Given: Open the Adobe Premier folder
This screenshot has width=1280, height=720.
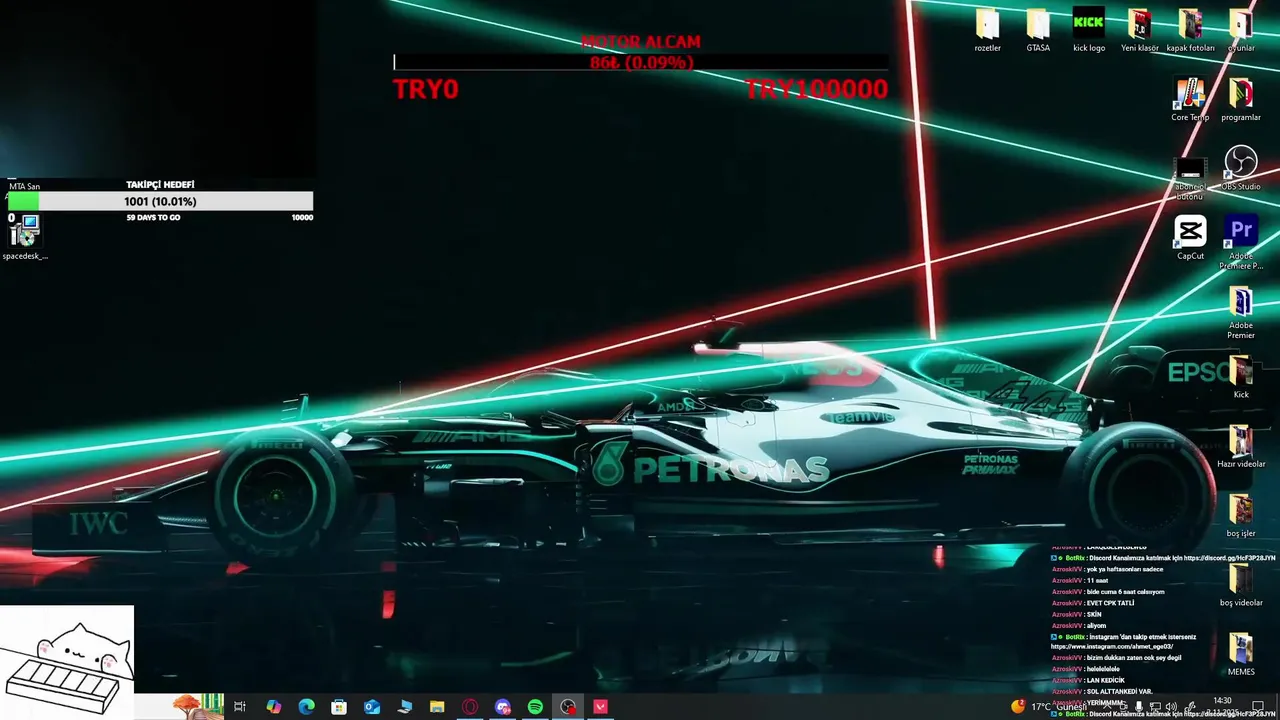Looking at the screenshot, I should [1241, 312].
